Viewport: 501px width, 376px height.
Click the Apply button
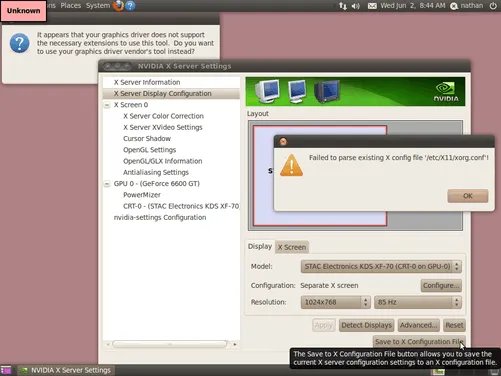point(324,325)
